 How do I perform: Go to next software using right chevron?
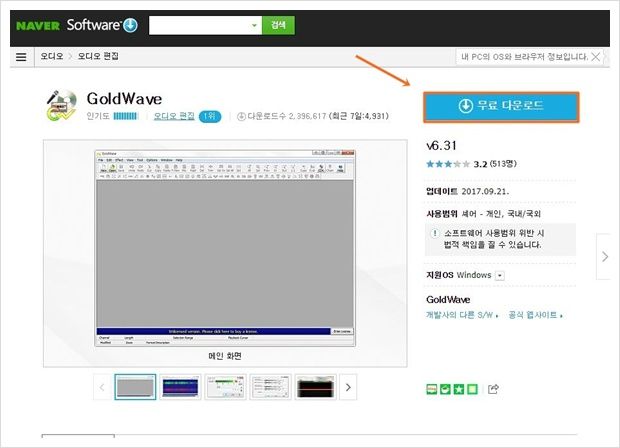coord(604,257)
